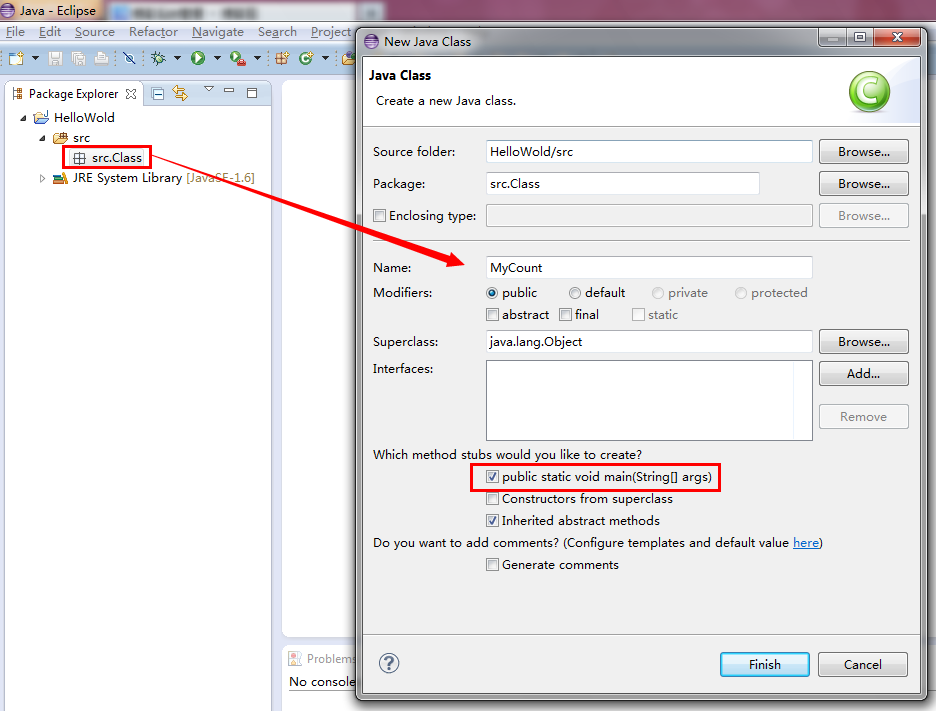Click the dialog help question-mark icon
936x711 pixels.
(x=389, y=663)
